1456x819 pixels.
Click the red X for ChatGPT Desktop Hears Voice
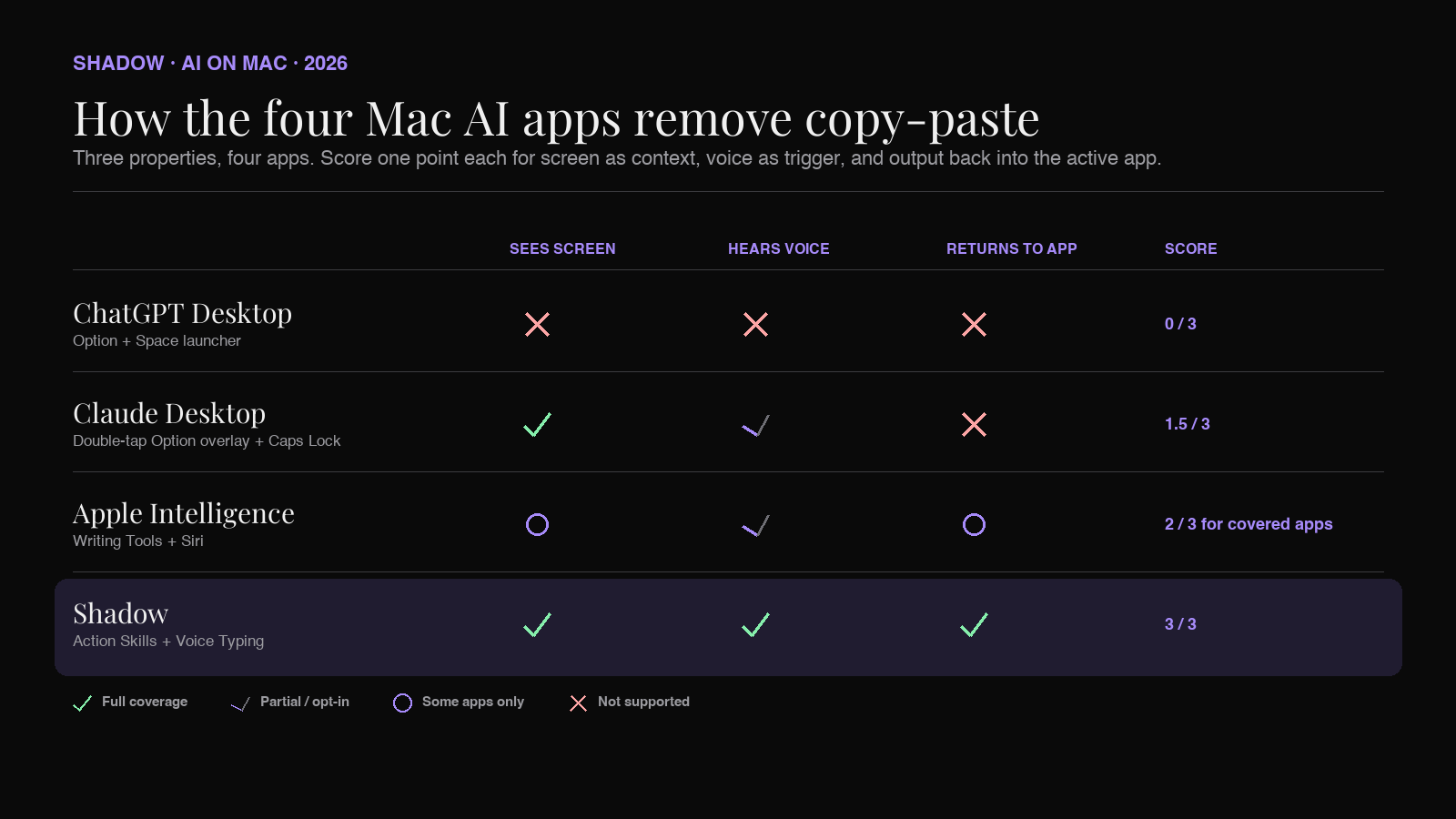tap(755, 325)
